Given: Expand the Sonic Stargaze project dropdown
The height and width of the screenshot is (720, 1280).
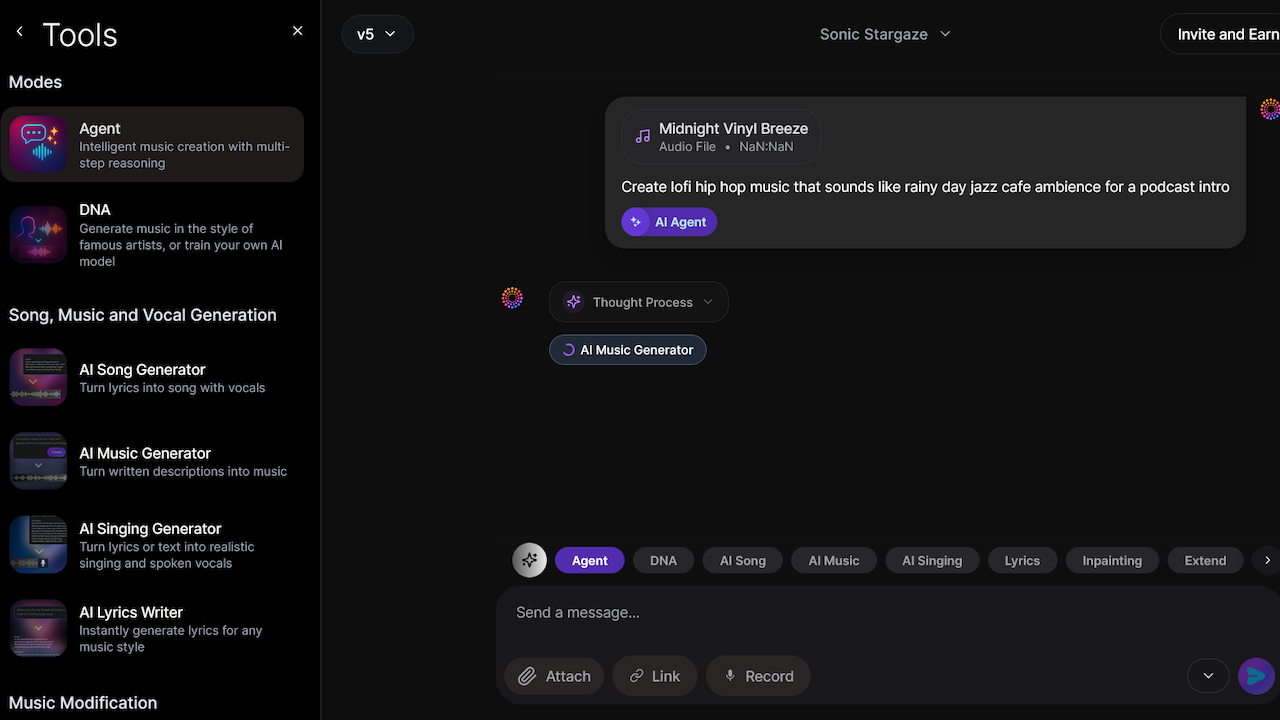Looking at the screenshot, I should (885, 34).
